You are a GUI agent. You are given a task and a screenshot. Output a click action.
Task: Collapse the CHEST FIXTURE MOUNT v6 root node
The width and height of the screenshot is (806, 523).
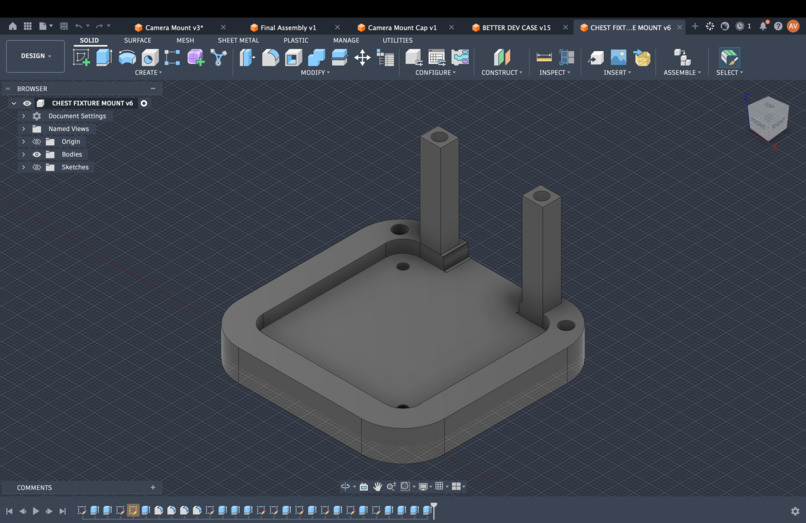tap(14, 103)
